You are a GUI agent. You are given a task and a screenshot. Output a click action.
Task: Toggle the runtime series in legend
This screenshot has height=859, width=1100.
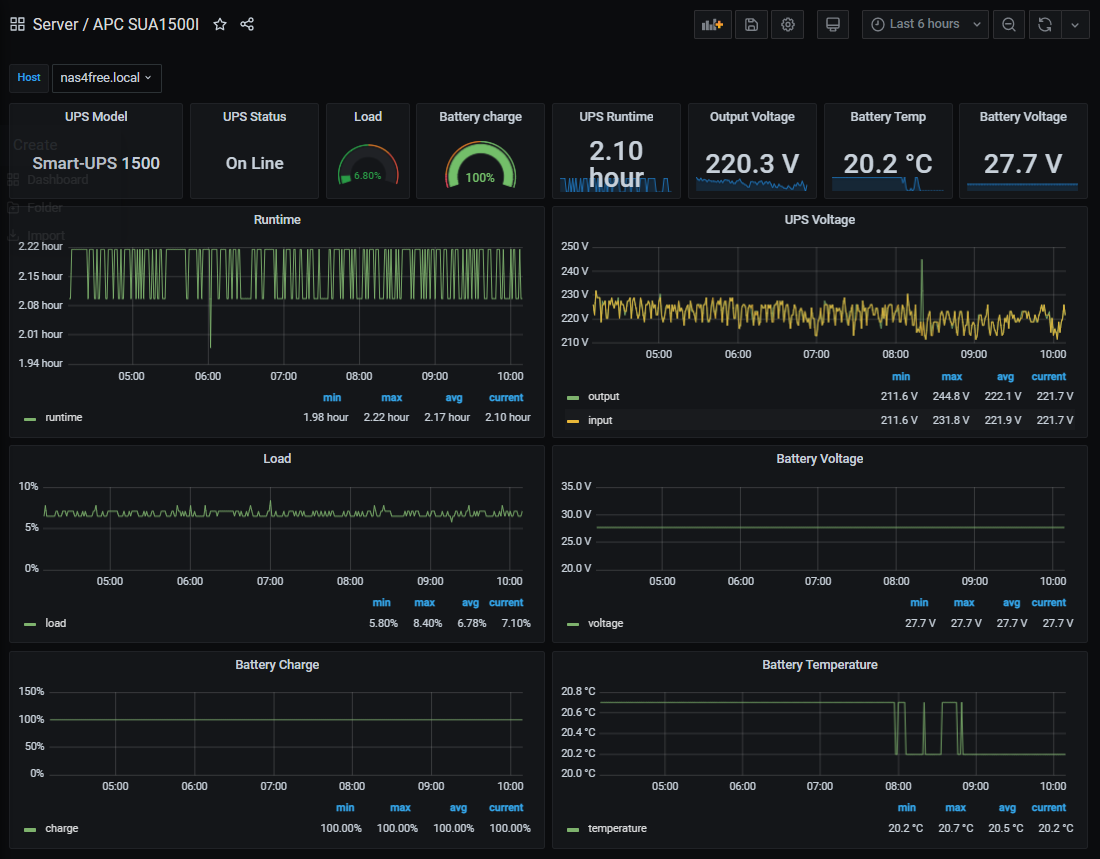click(64, 418)
